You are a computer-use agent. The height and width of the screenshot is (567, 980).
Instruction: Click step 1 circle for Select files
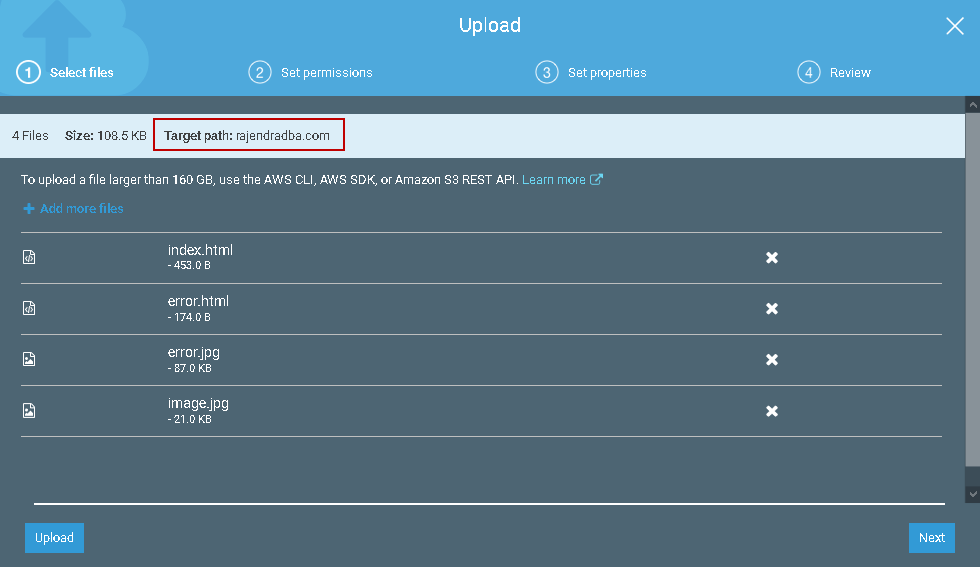[x=28, y=73]
